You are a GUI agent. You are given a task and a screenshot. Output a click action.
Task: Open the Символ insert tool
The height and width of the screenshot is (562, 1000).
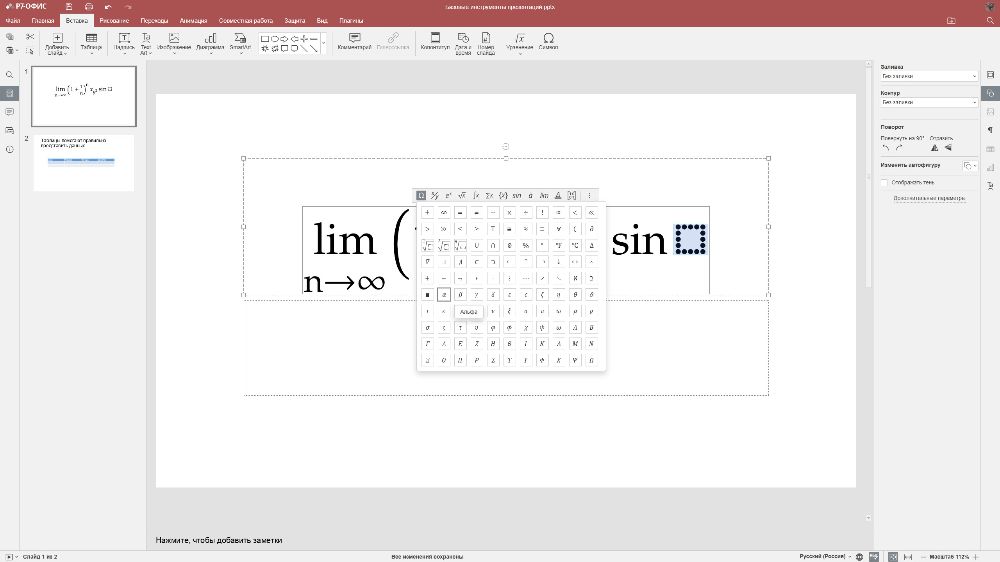[548, 41]
